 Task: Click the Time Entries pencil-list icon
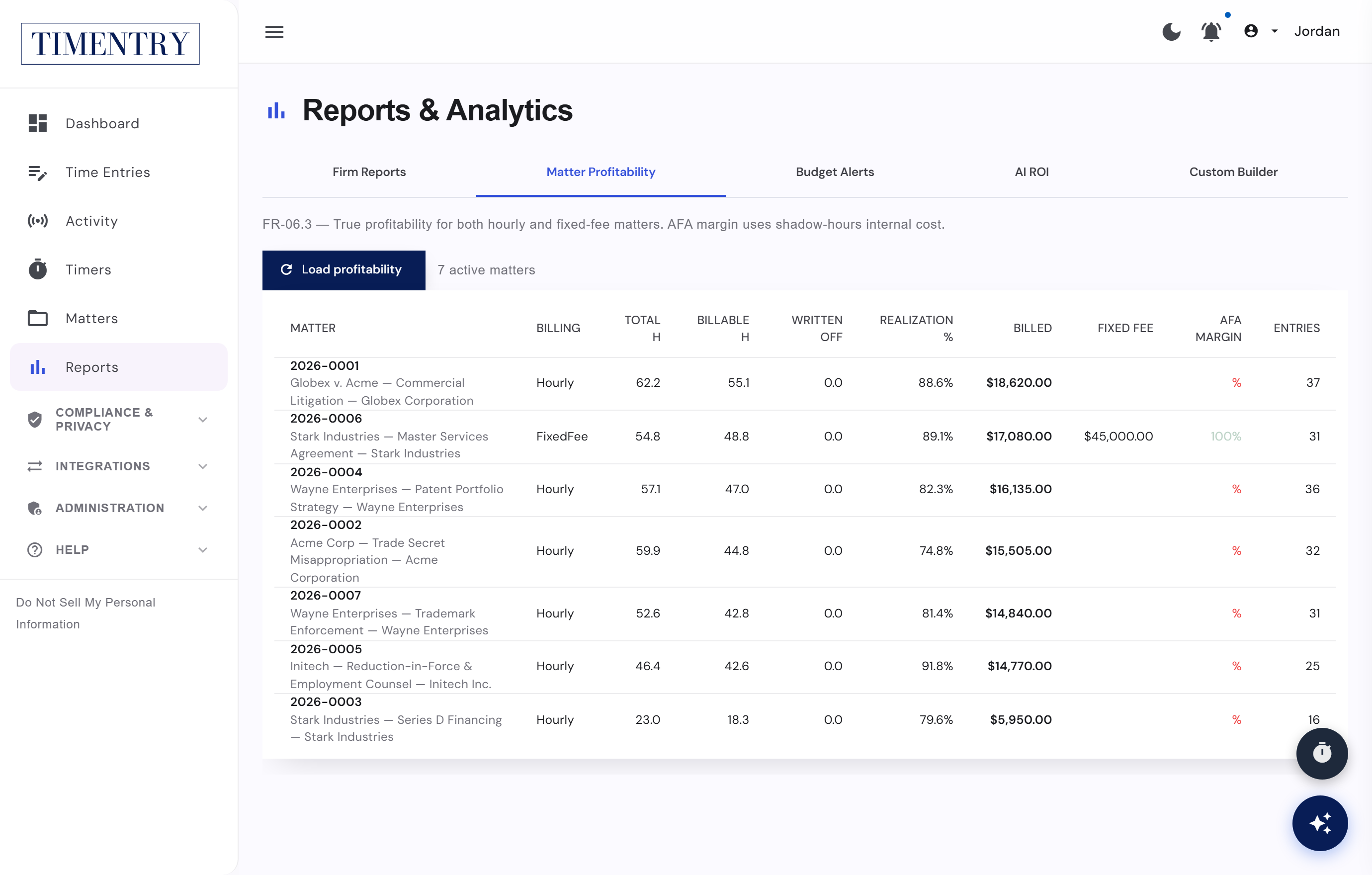tap(38, 172)
